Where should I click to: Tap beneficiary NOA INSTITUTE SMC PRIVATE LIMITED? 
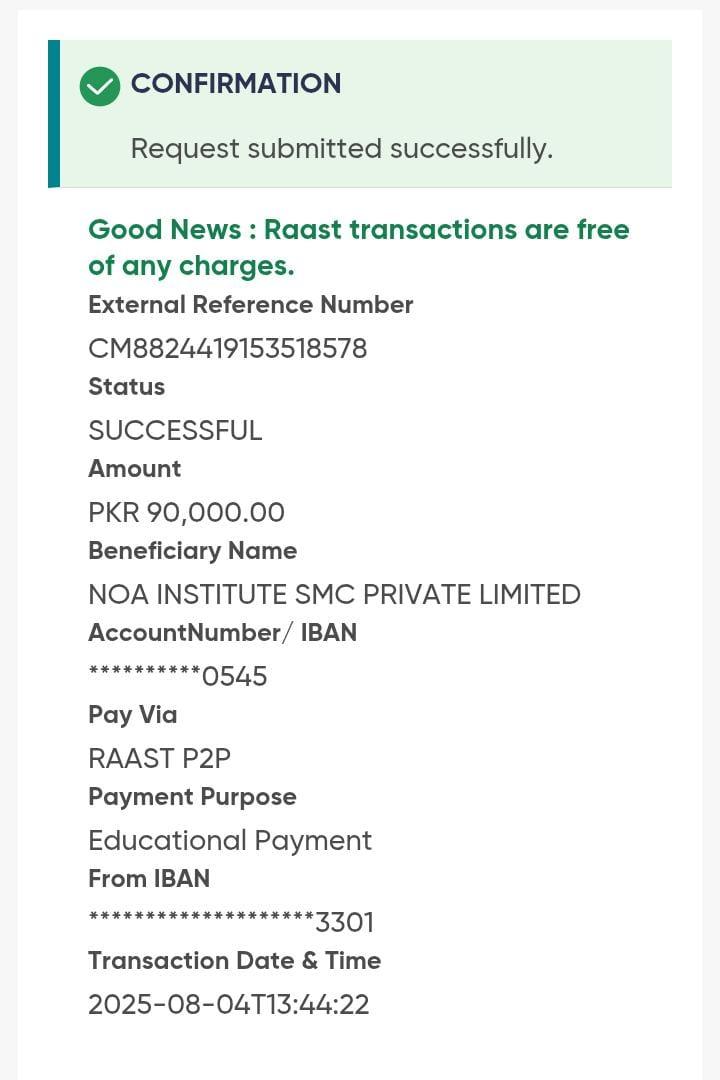pos(334,594)
